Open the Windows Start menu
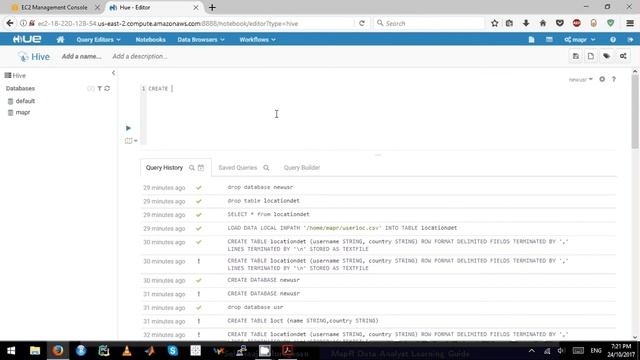This screenshot has height=360, width=640. (x=11, y=351)
